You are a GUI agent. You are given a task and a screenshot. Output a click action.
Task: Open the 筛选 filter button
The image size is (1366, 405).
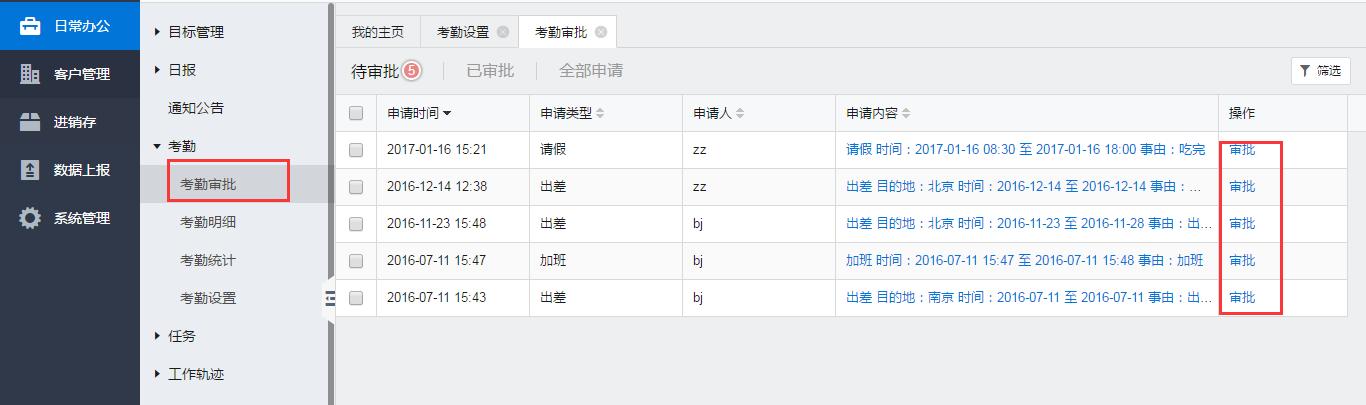coord(1320,71)
